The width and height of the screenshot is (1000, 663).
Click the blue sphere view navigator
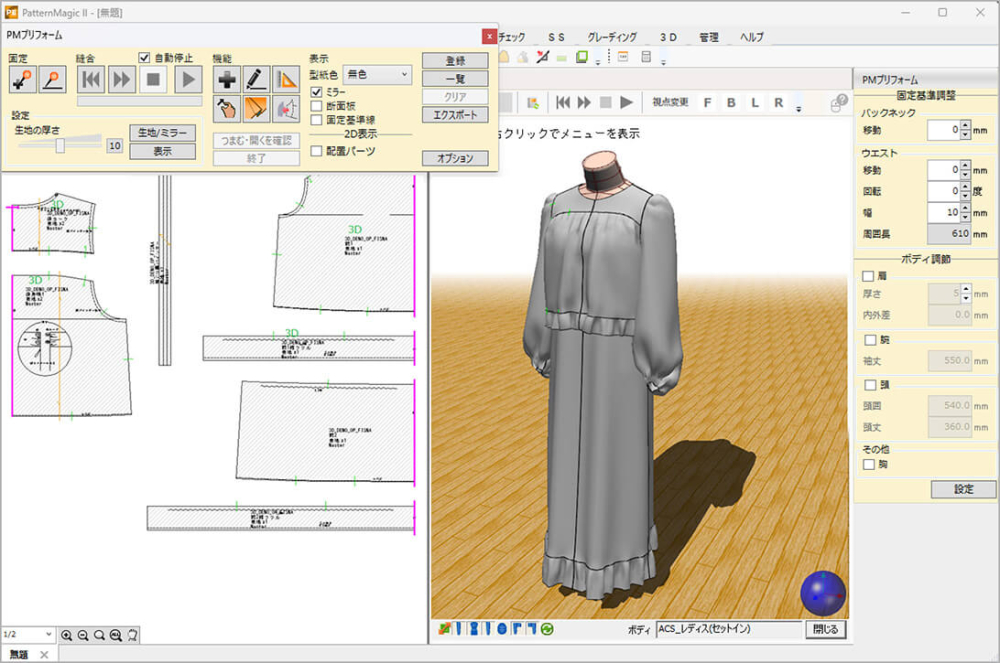tap(822, 592)
